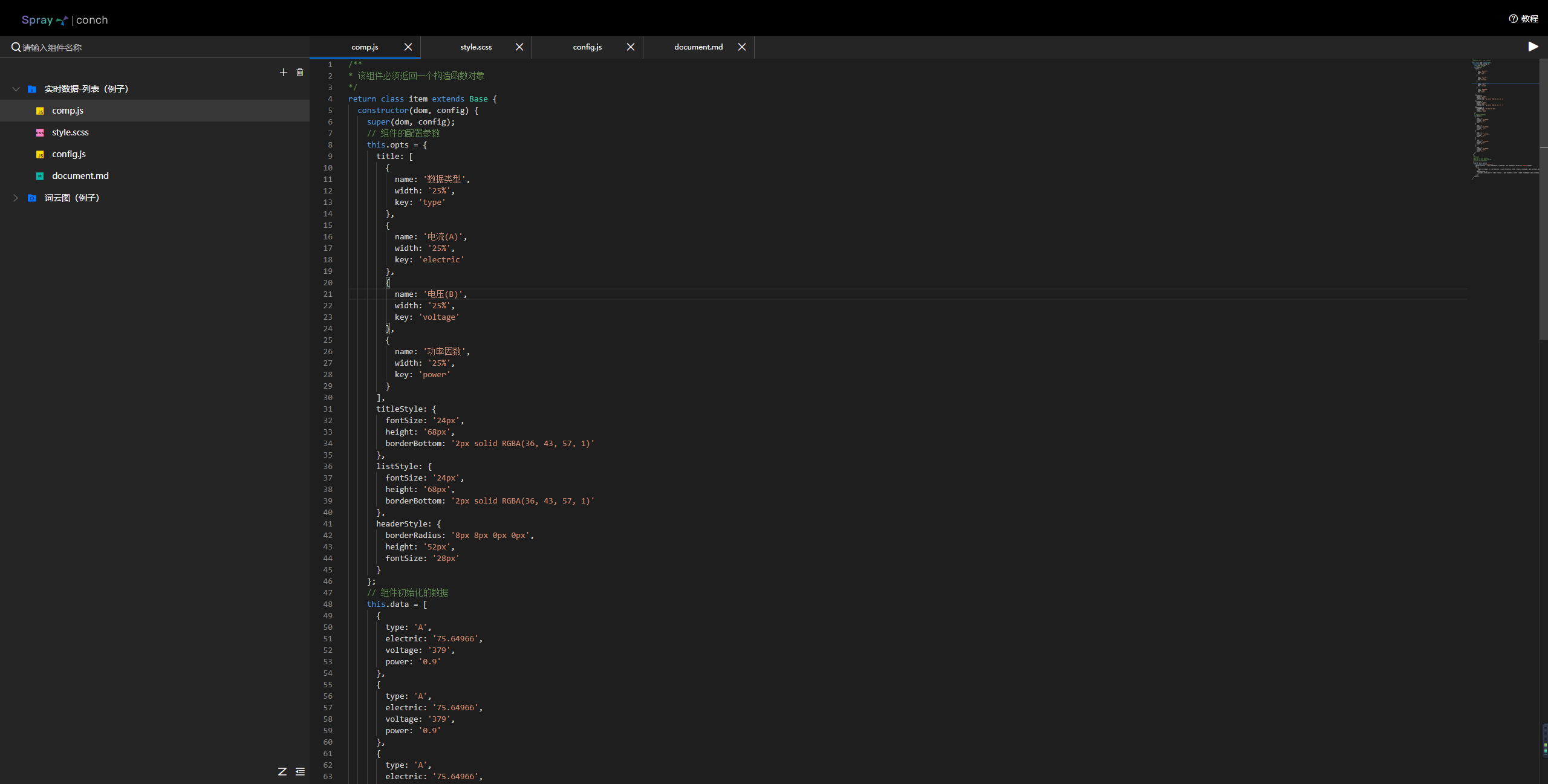
Task: Close the comp.js tab
Action: pos(408,47)
